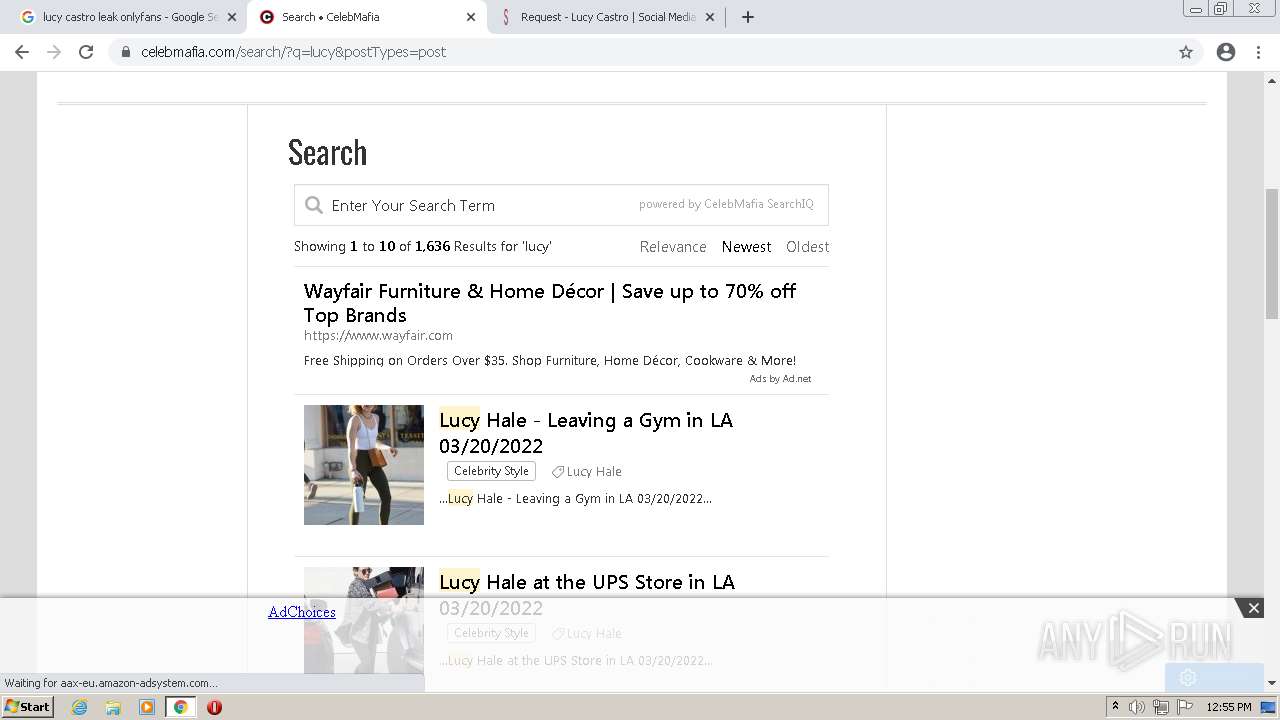Close the bottom ad banner
1280x720 pixels.
[1253, 608]
